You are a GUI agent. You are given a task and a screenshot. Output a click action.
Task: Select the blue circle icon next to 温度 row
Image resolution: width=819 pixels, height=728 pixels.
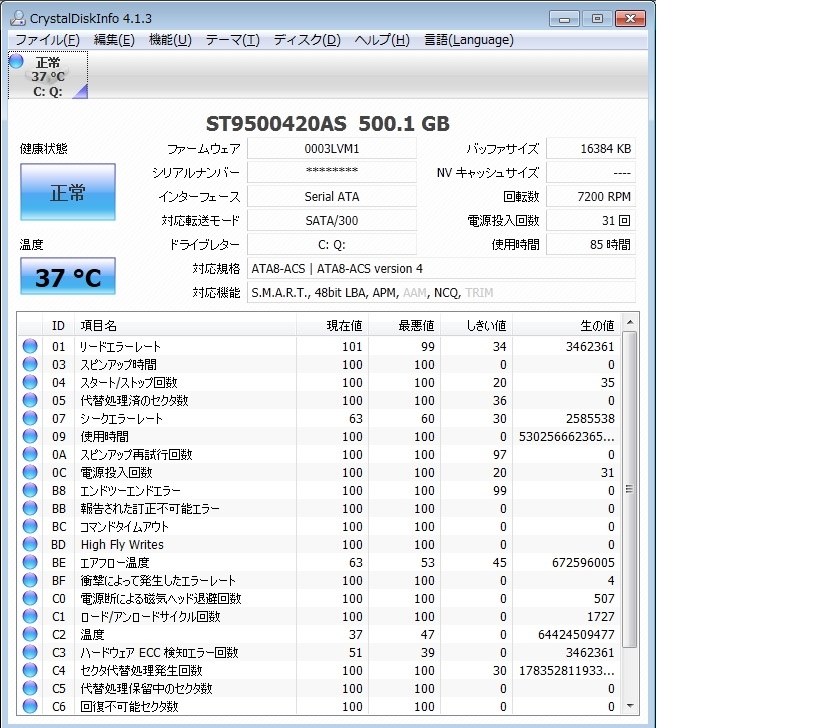coord(29,635)
